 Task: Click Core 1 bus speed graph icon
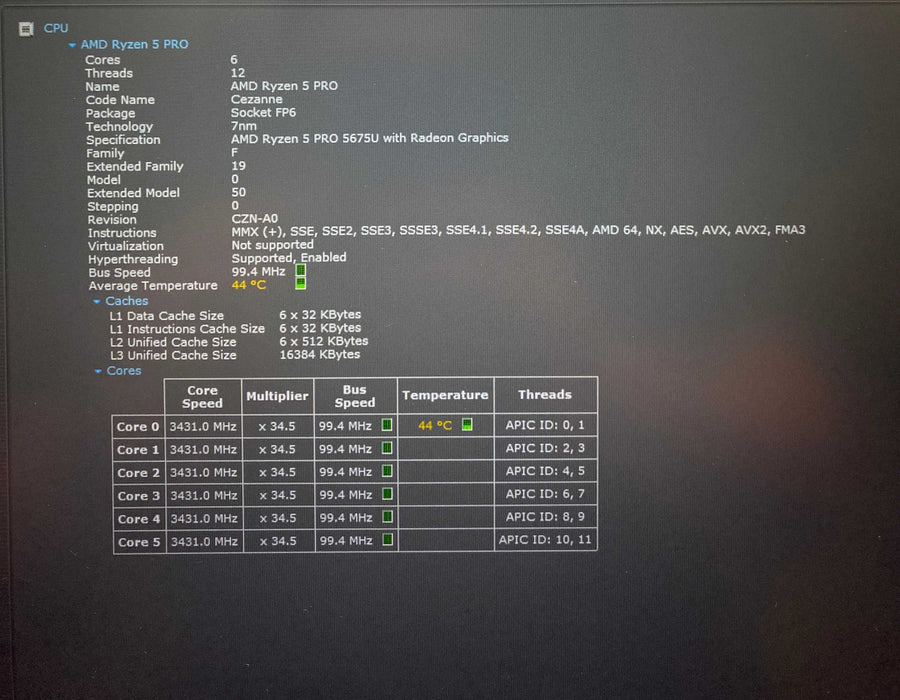click(387, 448)
